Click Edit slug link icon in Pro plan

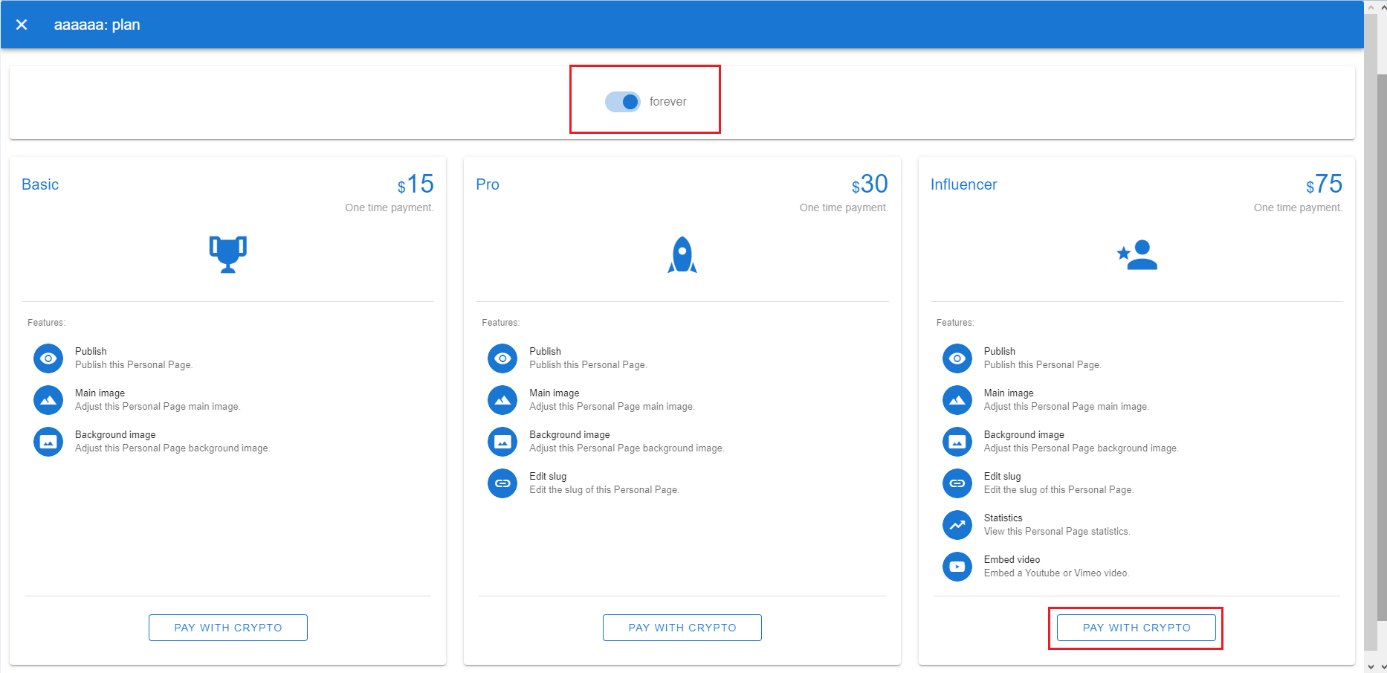click(502, 483)
